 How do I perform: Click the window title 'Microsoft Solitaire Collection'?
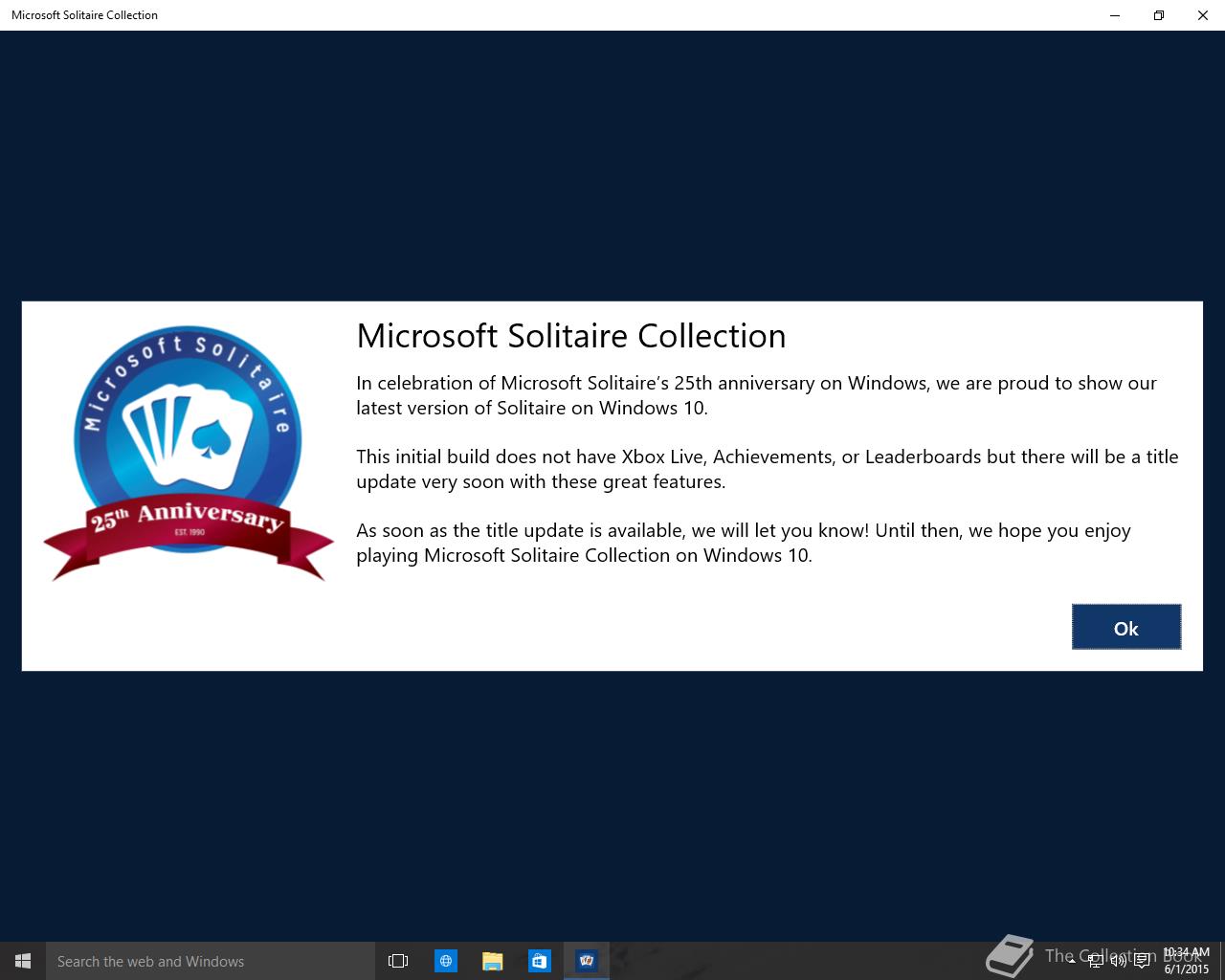pos(84,15)
